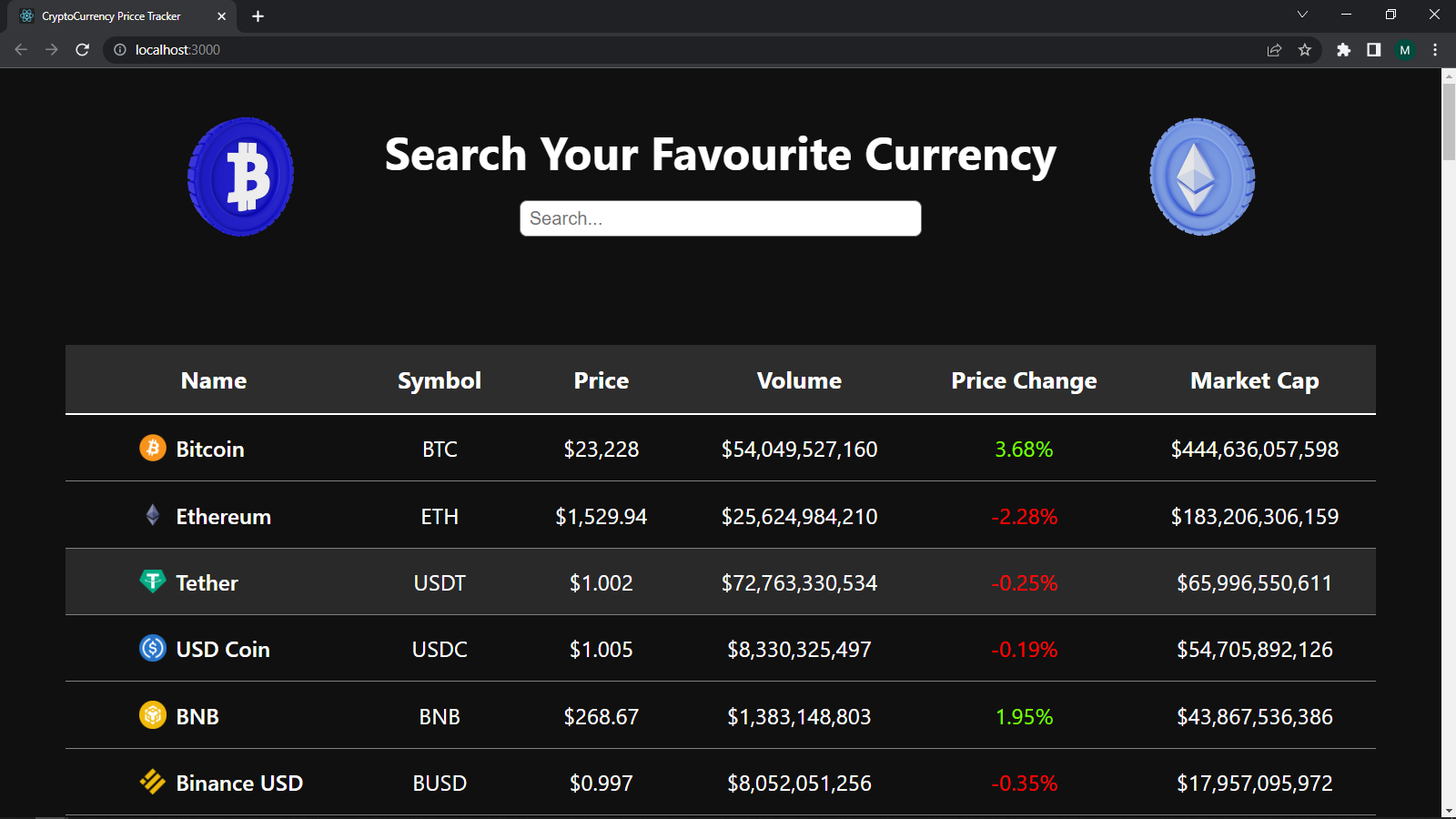Select the Binance USD name text
The height and width of the screenshot is (819, 1456).
tap(239, 784)
